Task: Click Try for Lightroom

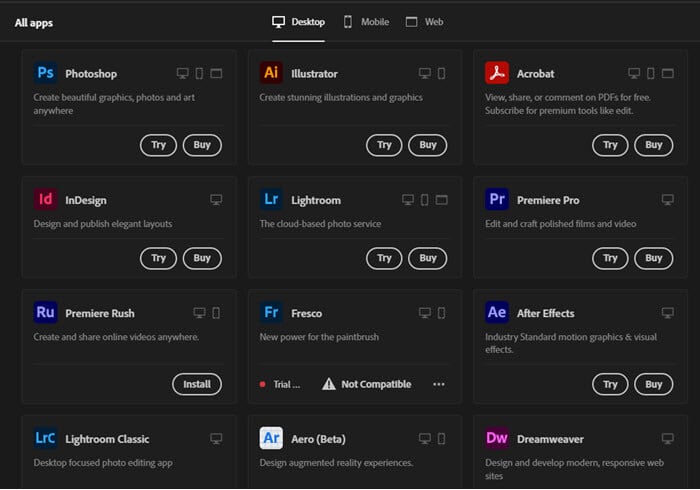Action: click(x=384, y=258)
